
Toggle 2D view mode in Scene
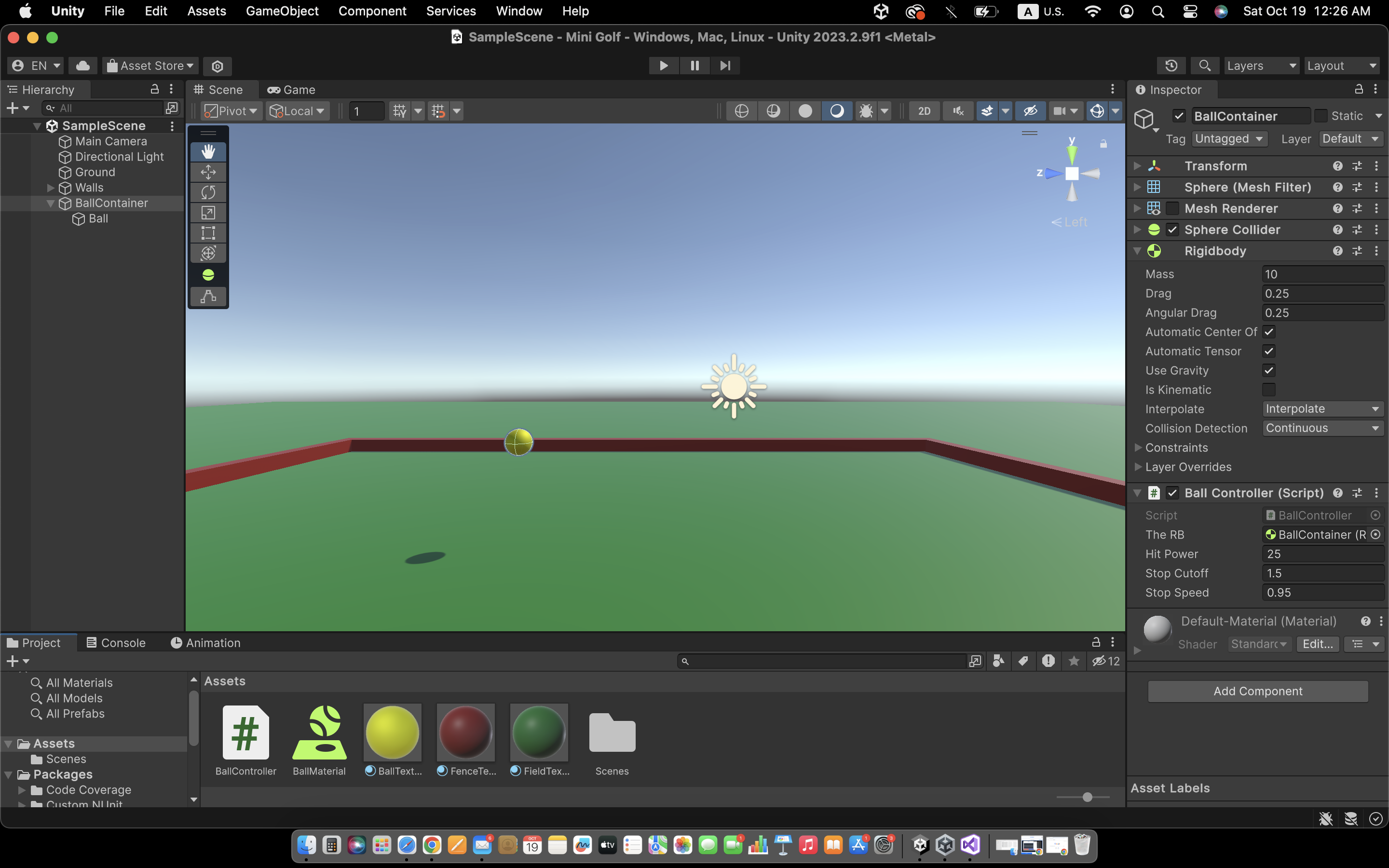tap(924, 111)
